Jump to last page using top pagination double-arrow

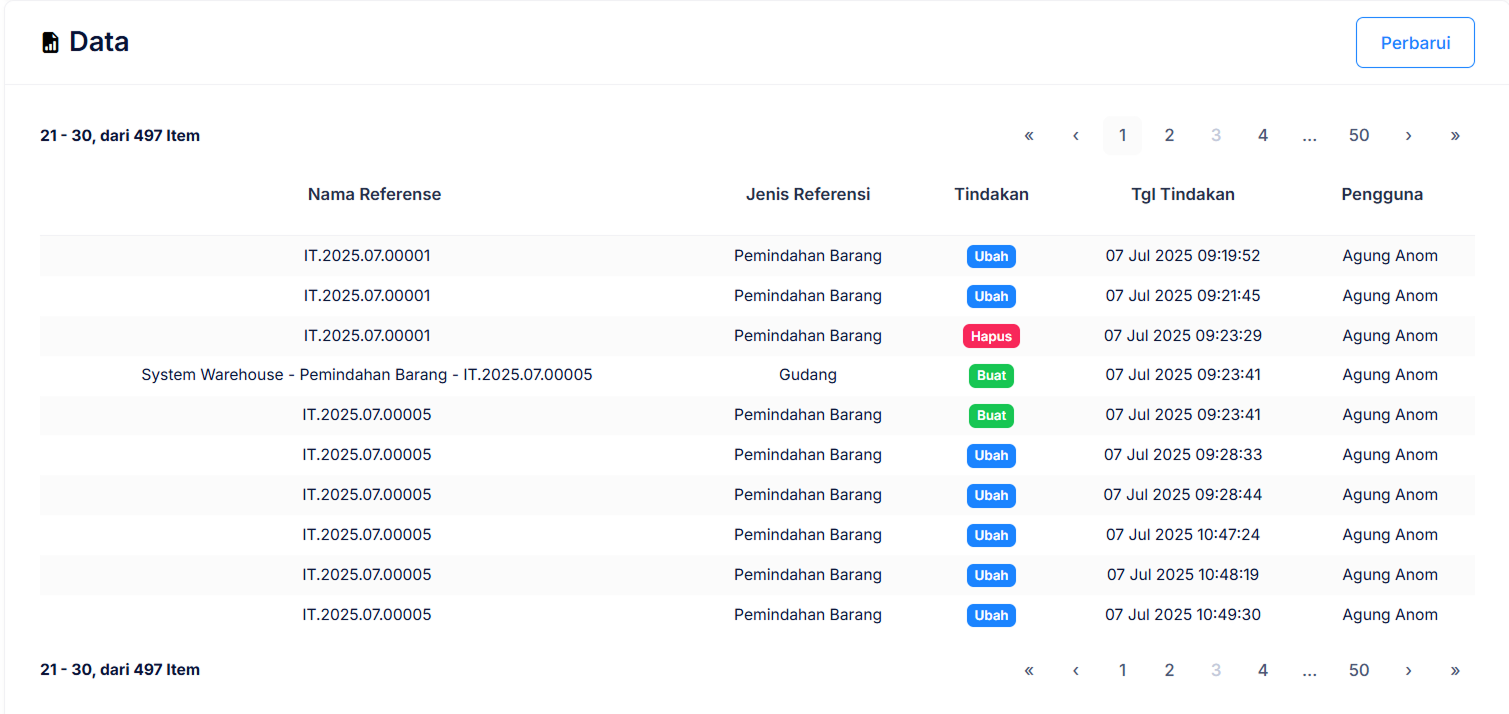tap(1454, 136)
